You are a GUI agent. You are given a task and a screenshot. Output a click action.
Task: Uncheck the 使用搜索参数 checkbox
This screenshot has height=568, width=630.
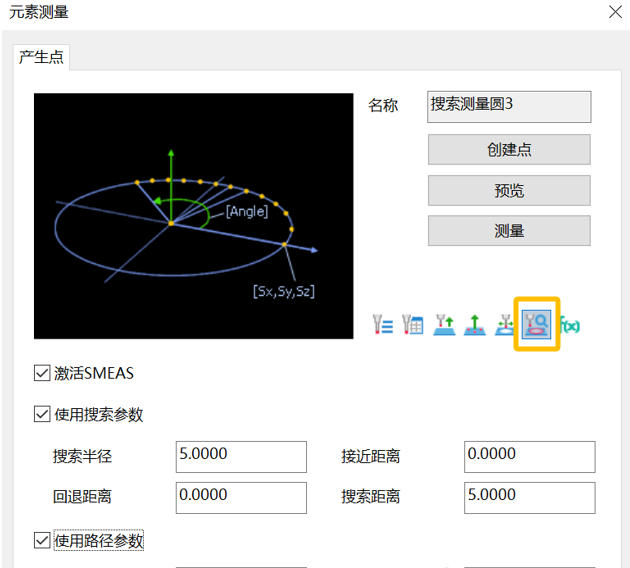(x=42, y=414)
